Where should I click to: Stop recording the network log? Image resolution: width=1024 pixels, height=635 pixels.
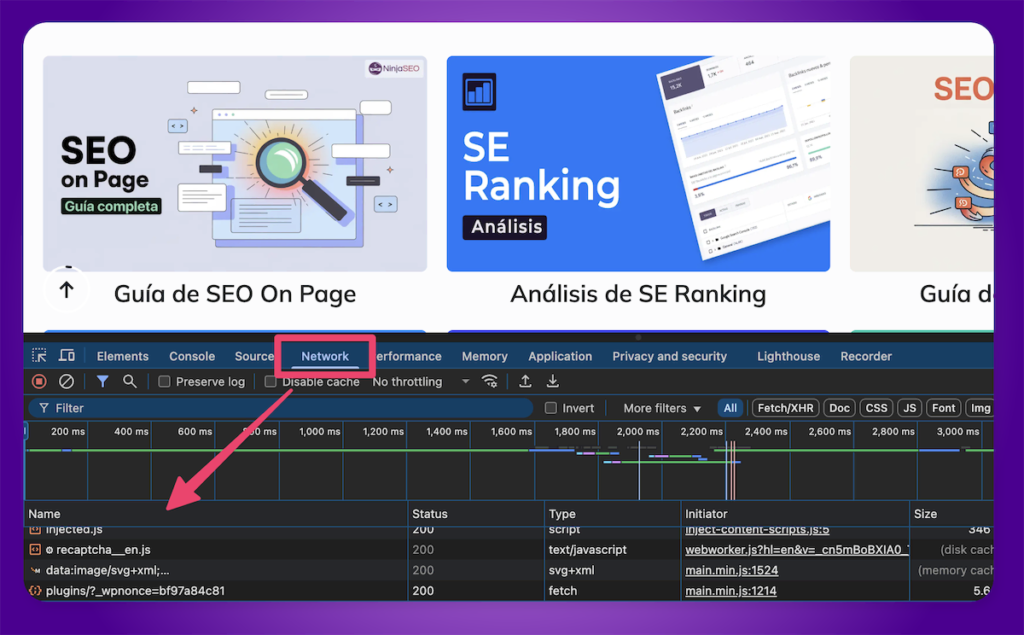click(39, 381)
